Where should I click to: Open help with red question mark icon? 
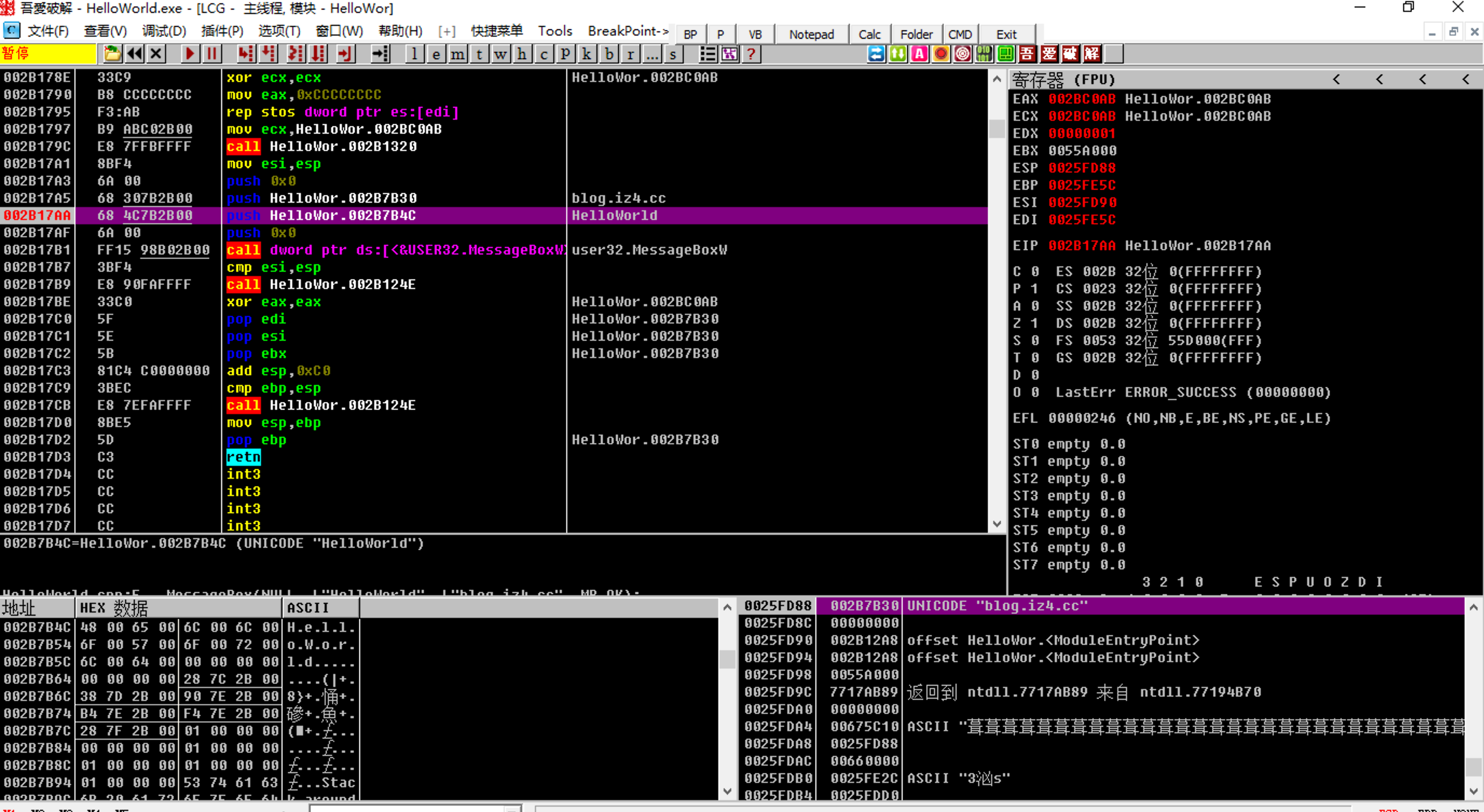click(x=751, y=54)
